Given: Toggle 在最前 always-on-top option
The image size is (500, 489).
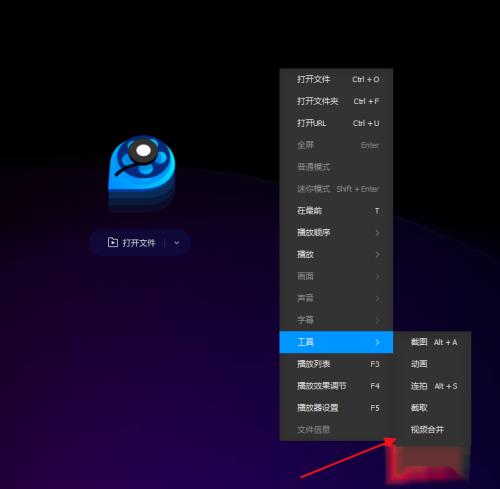Looking at the screenshot, I should [336, 211].
